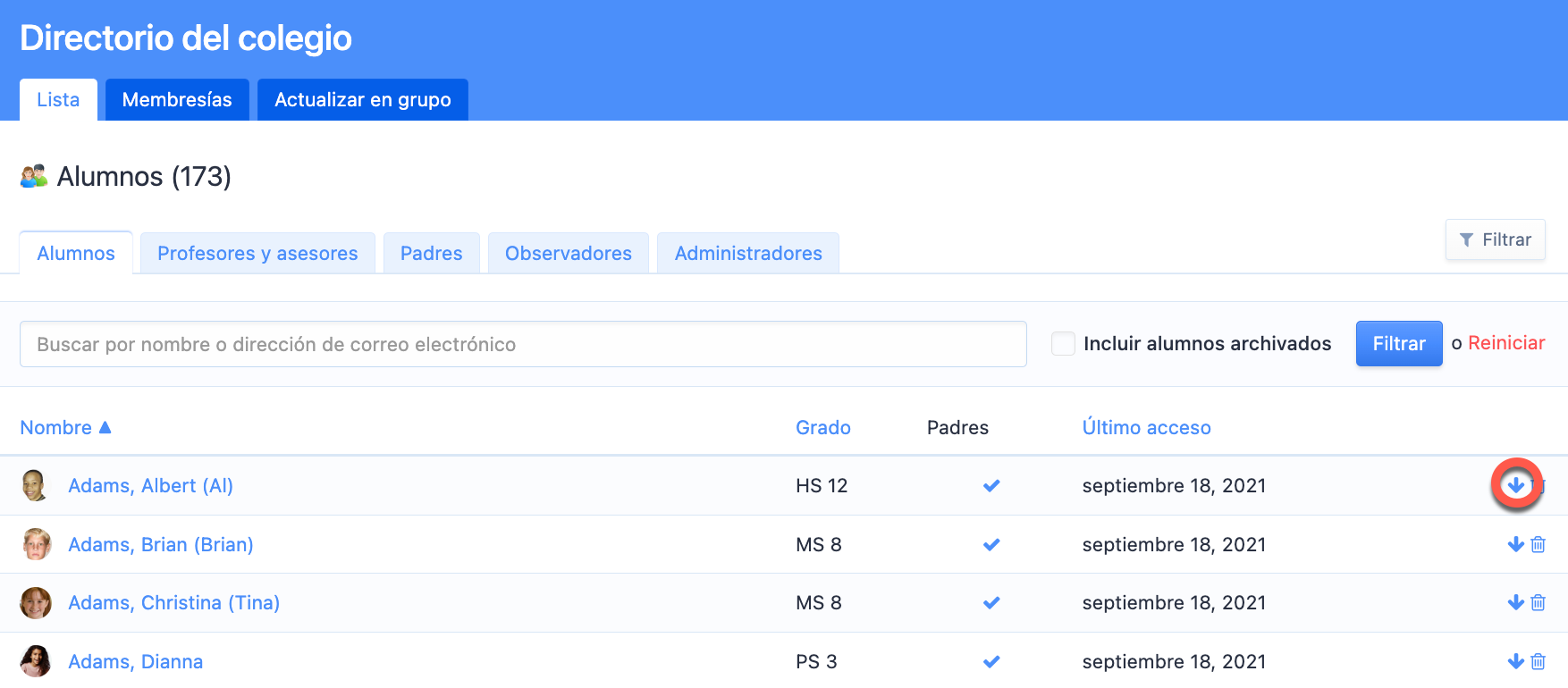Focus the name or email search field
Viewport: 1568px width, 688px height.
523,344
